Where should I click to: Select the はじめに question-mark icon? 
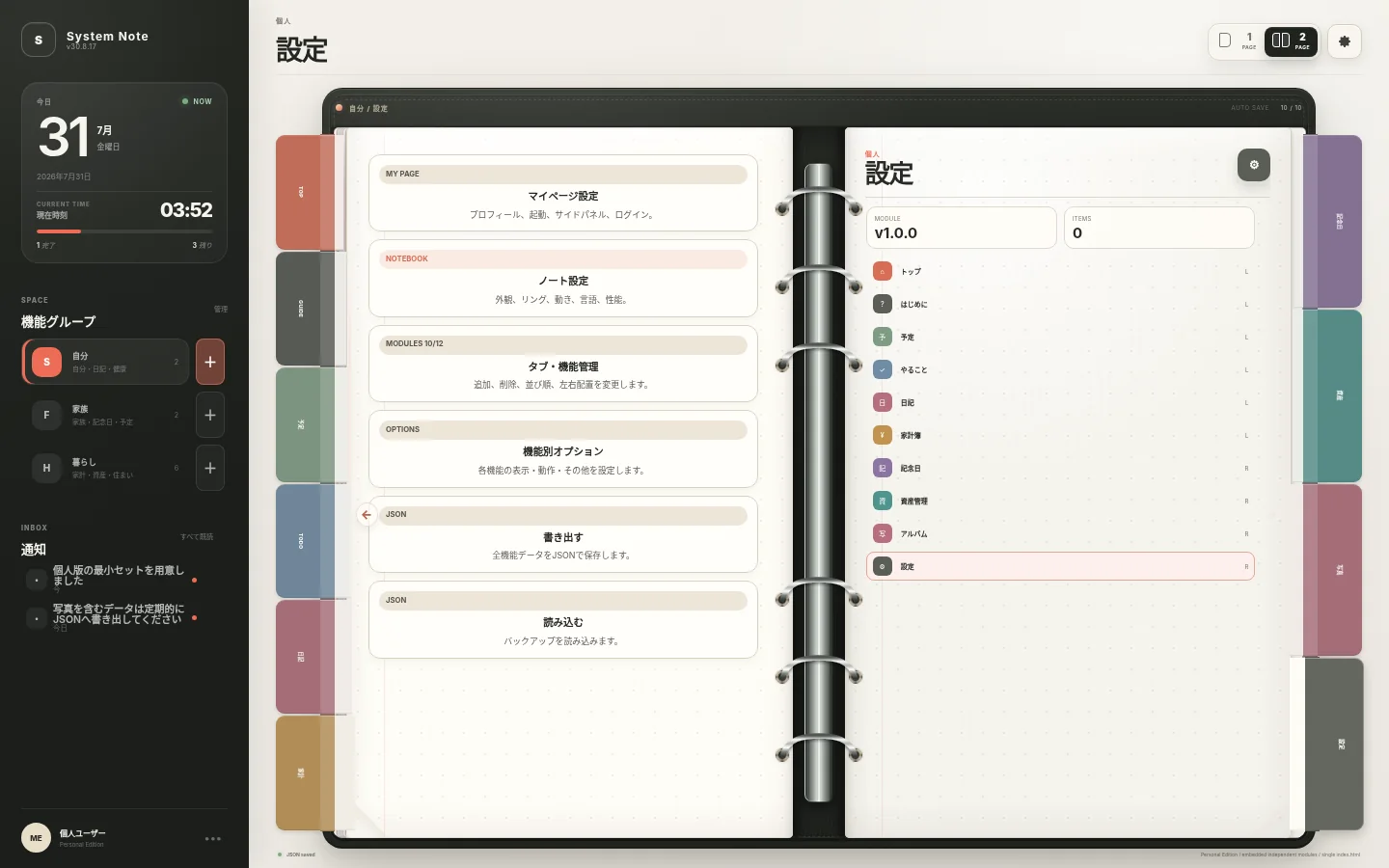883,305
